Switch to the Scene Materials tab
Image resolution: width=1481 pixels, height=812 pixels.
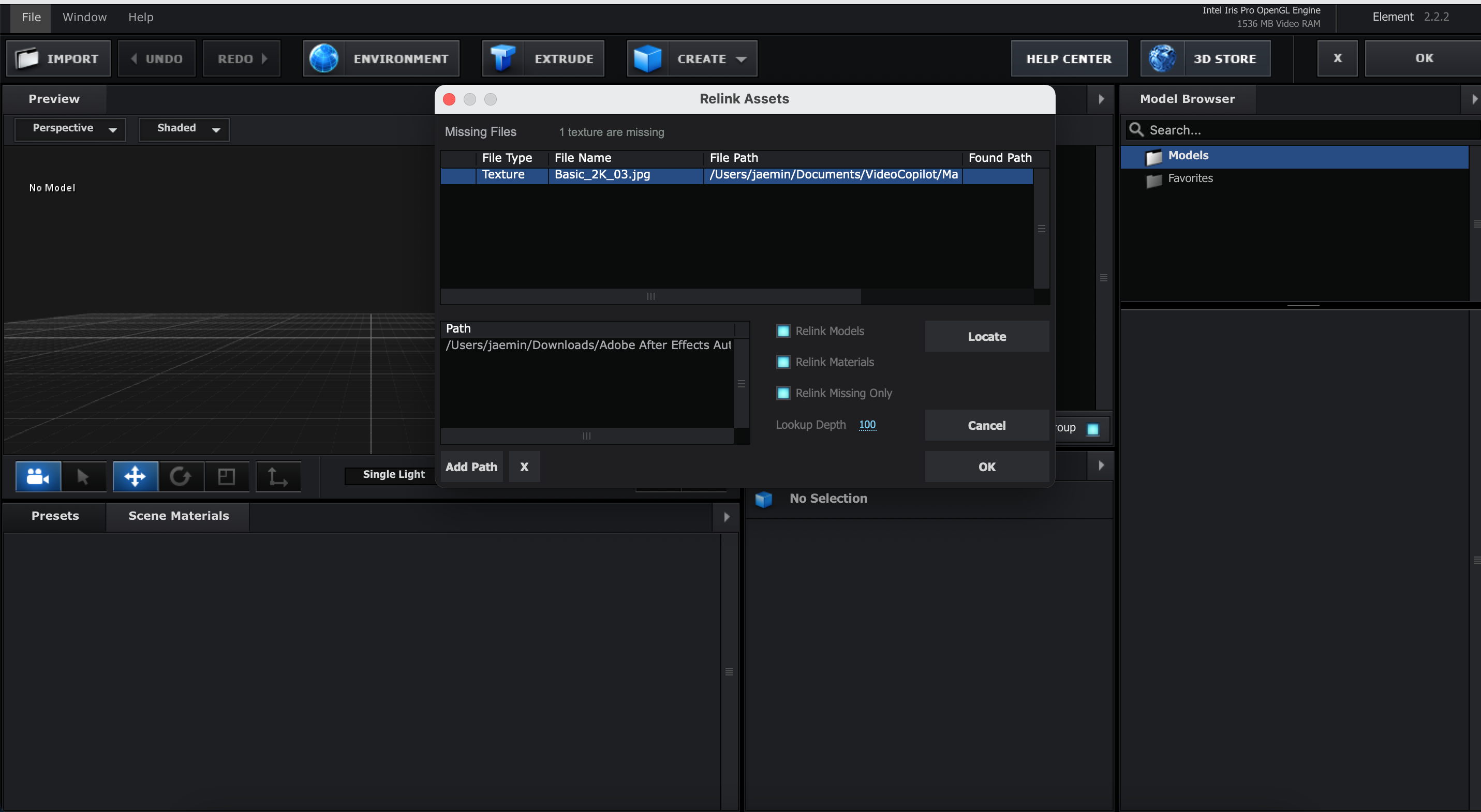coord(178,516)
